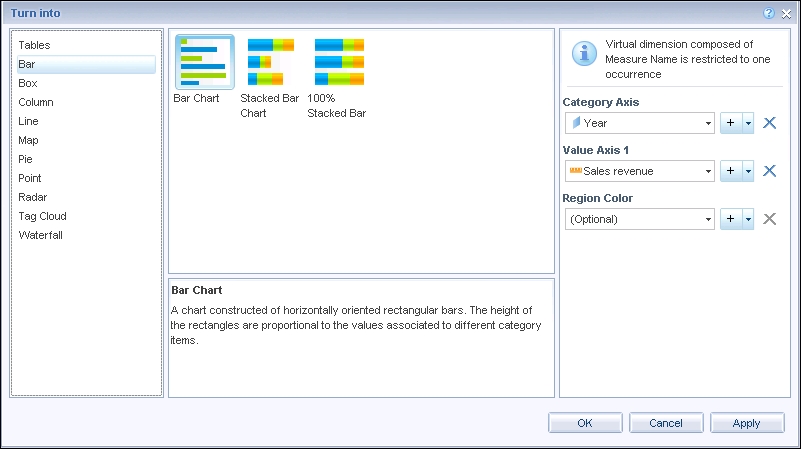Select Pie in the chart type list
Screen dimensions: 801x449
click(x=26, y=159)
